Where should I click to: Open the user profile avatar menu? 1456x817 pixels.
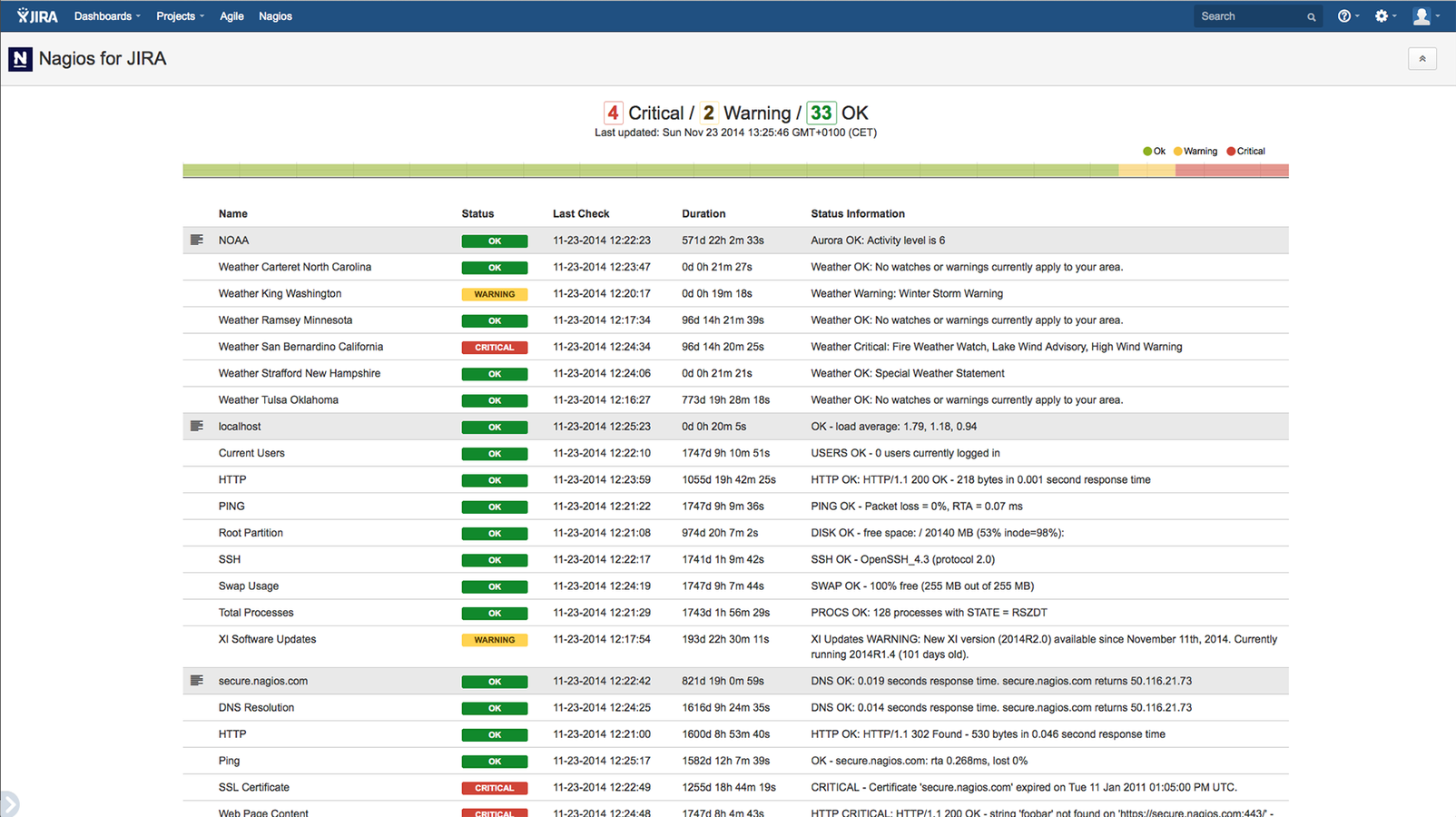point(1426,16)
